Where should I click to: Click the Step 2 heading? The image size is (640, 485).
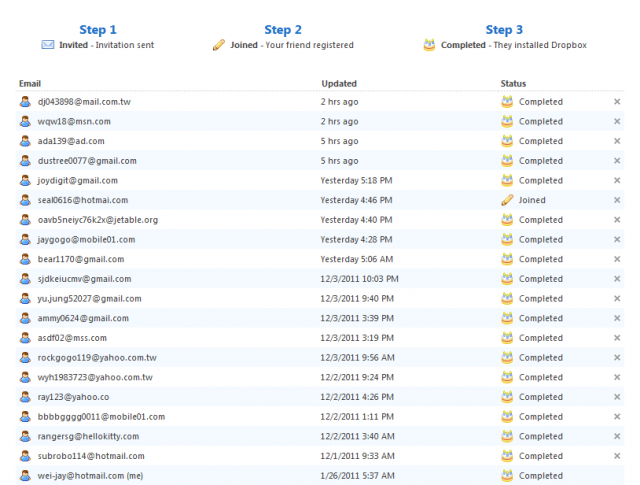283,30
